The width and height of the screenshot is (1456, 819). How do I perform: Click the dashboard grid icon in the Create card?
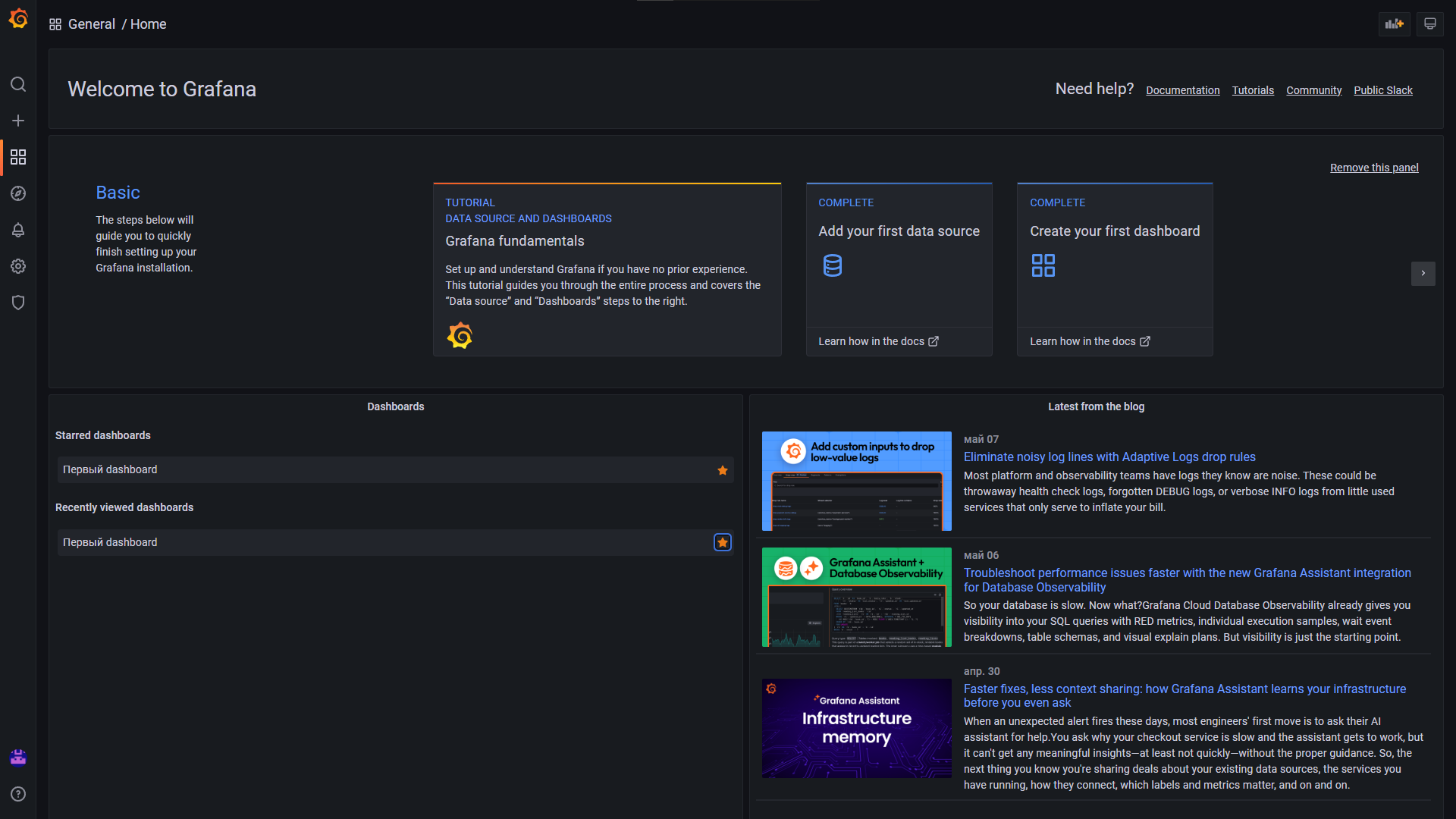point(1043,265)
